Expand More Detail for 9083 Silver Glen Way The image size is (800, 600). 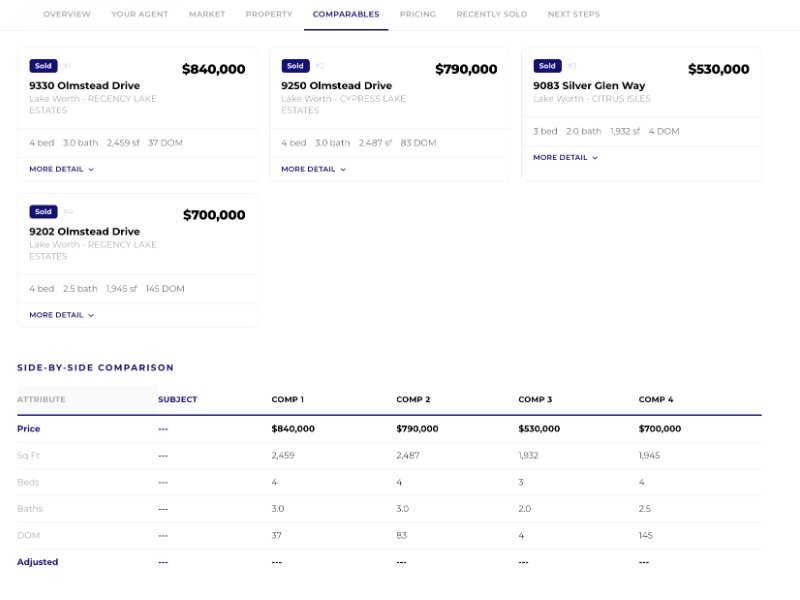(565, 158)
